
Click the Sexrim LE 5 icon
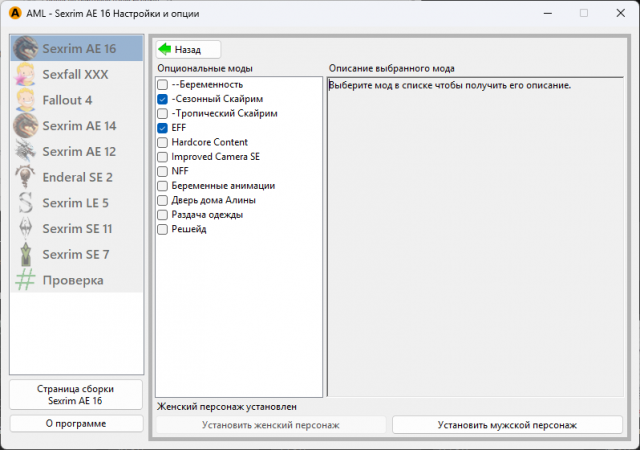pos(26,203)
